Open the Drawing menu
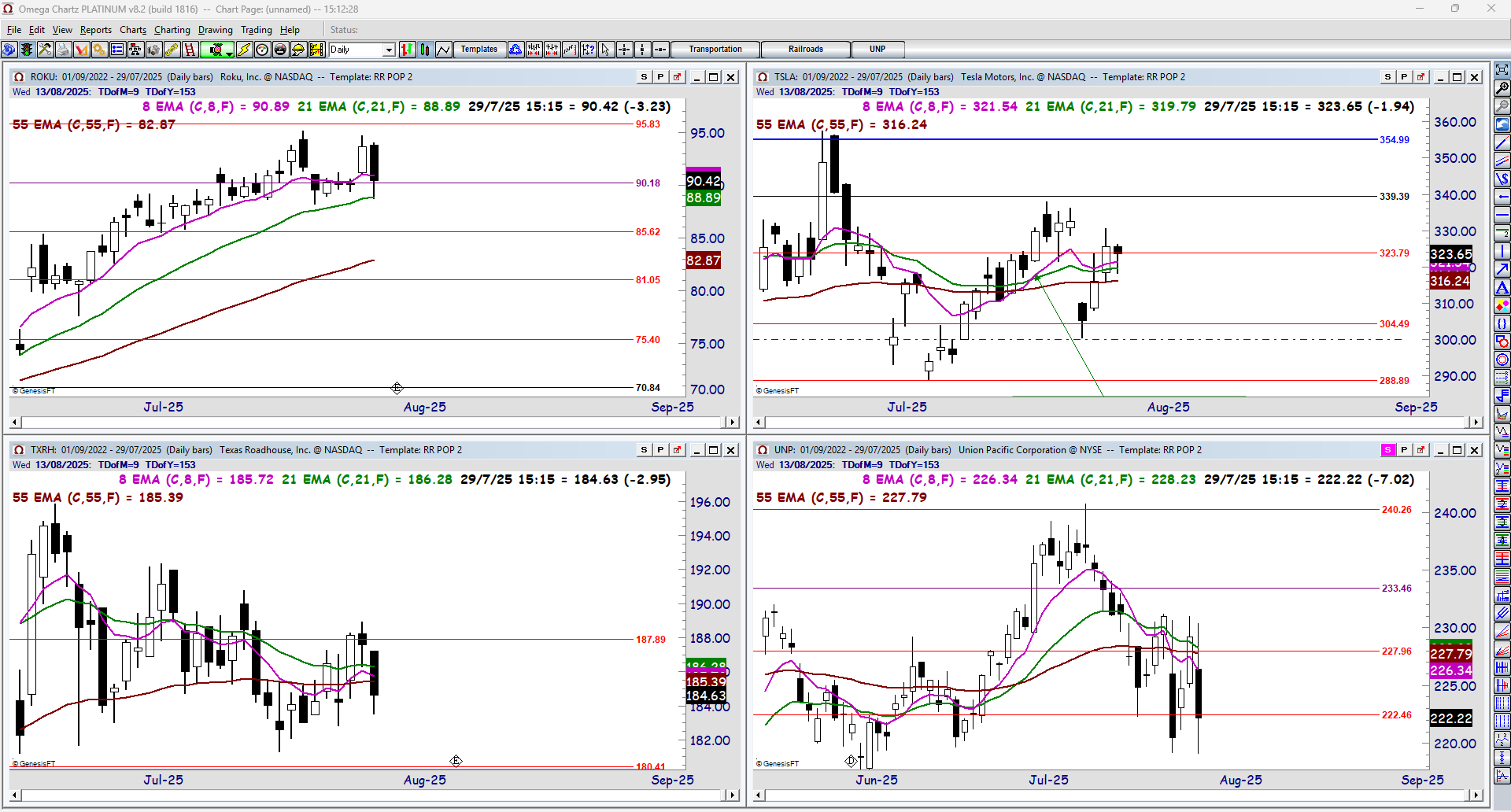Image resolution: width=1511 pixels, height=812 pixels. [x=216, y=30]
